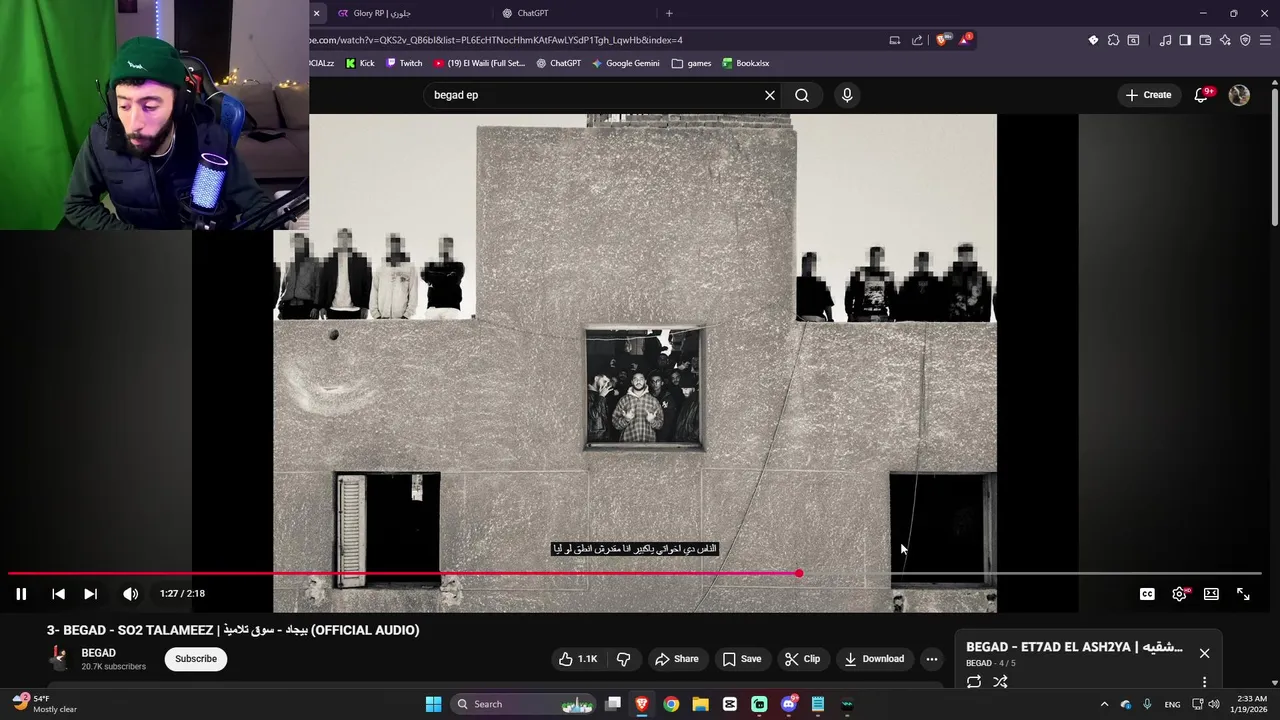Image resolution: width=1280 pixels, height=720 pixels.
Task: Click the browser address bar URL
Action: point(496,40)
